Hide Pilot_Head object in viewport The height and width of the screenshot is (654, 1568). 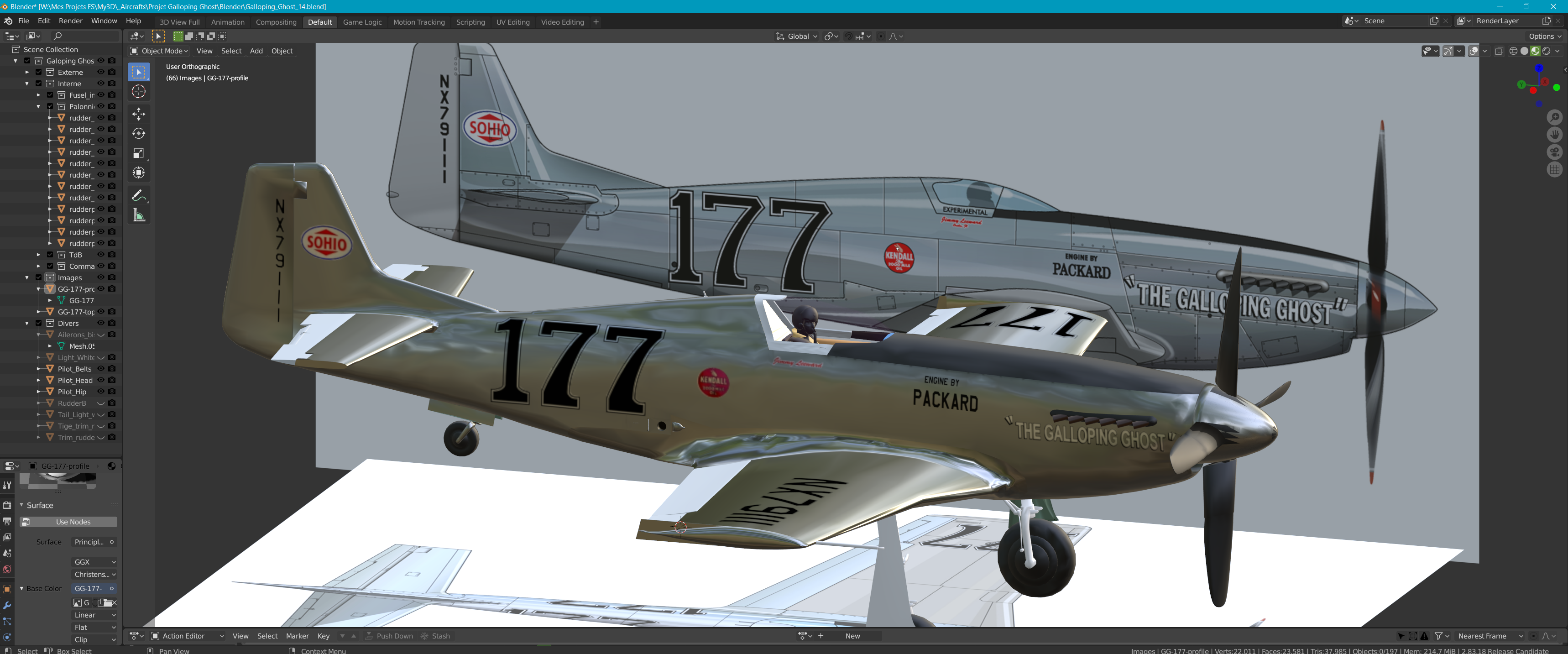tap(101, 380)
